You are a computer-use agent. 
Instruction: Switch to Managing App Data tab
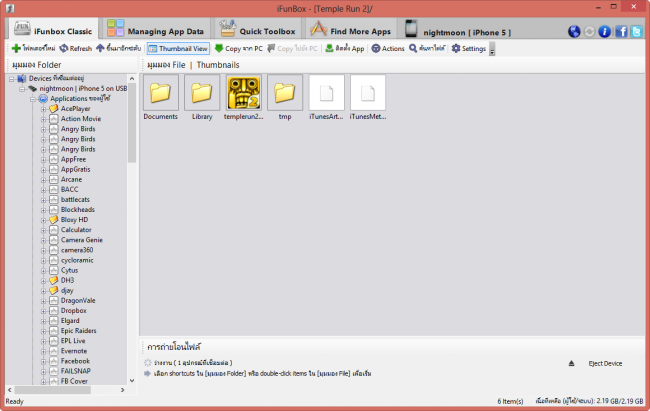pyautogui.click(x=155, y=29)
